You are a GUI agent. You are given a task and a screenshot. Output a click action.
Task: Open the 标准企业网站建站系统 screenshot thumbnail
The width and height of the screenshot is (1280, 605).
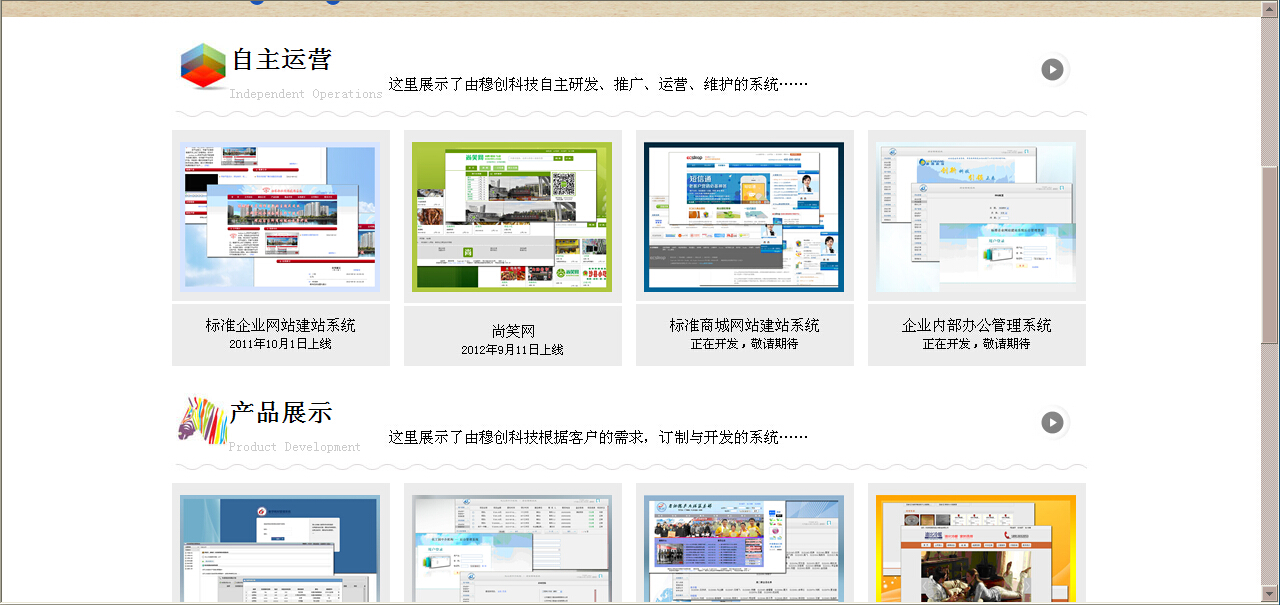click(280, 216)
